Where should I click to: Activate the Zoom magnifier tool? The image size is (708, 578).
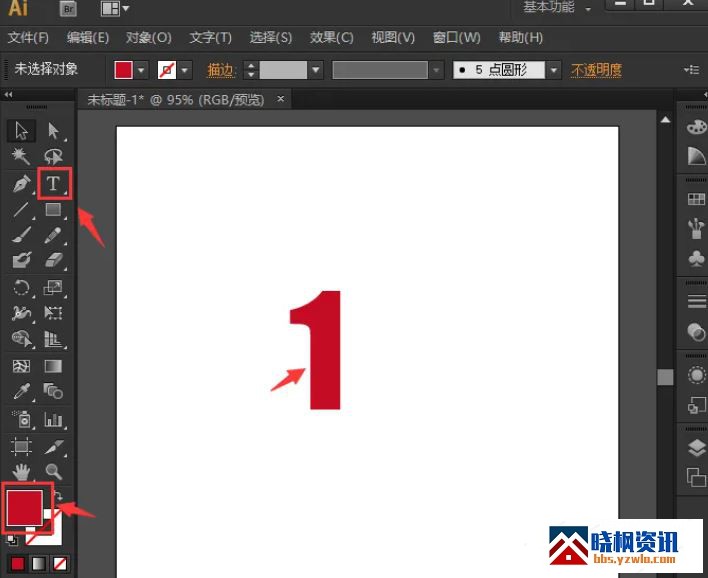(x=54, y=470)
